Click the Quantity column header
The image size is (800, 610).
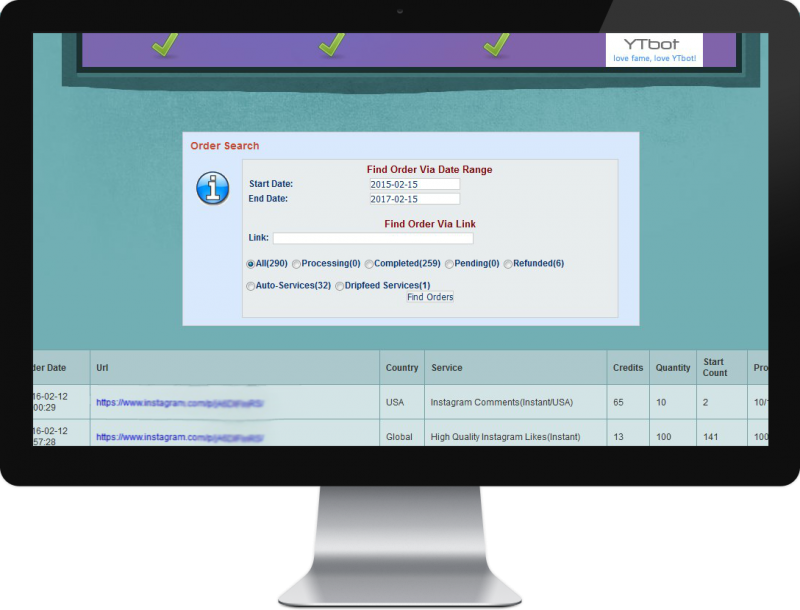[x=673, y=368]
